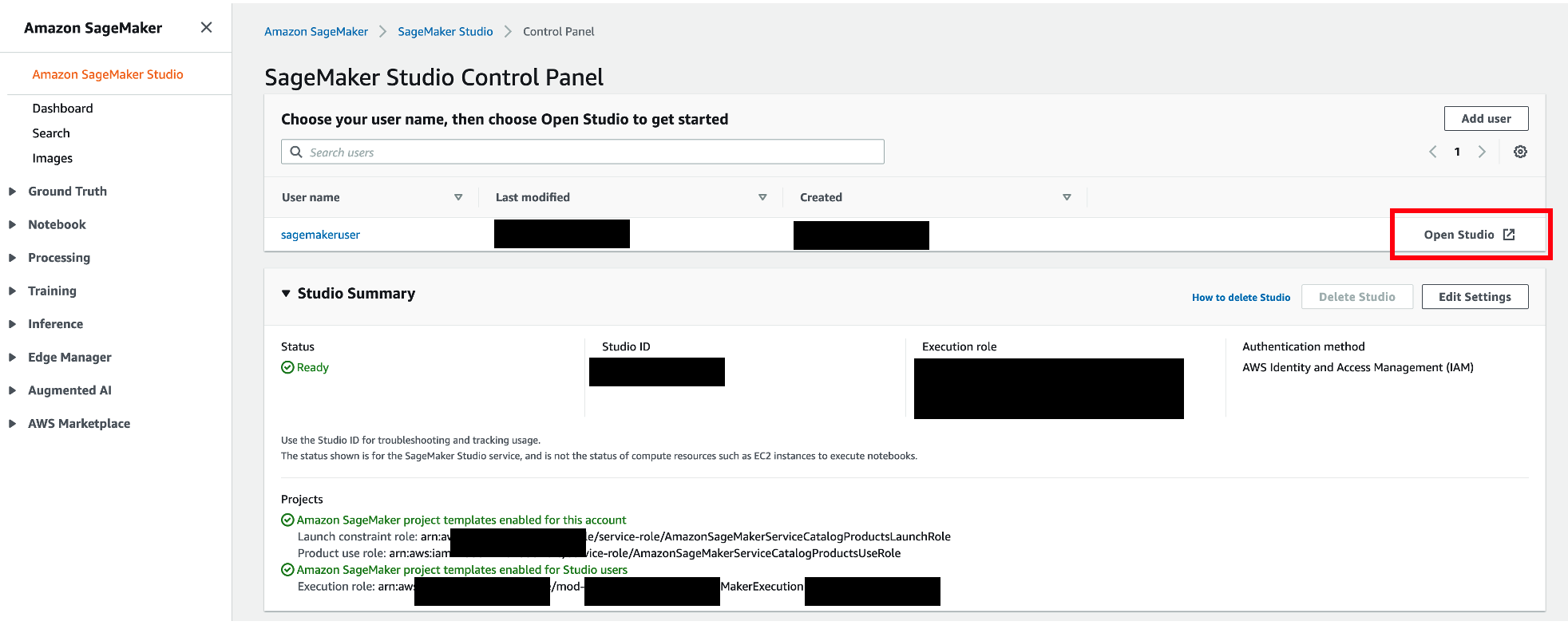
Task: Click the Delete Studio button
Action: 1356,297
